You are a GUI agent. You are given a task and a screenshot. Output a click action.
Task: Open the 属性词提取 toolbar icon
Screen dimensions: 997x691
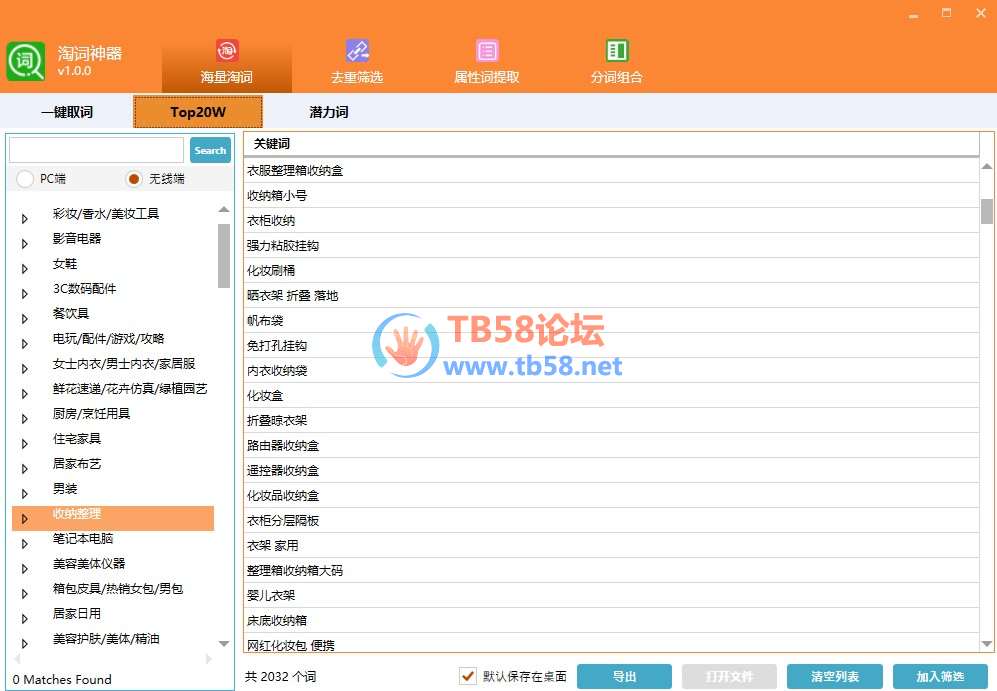[x=487, y=51]
